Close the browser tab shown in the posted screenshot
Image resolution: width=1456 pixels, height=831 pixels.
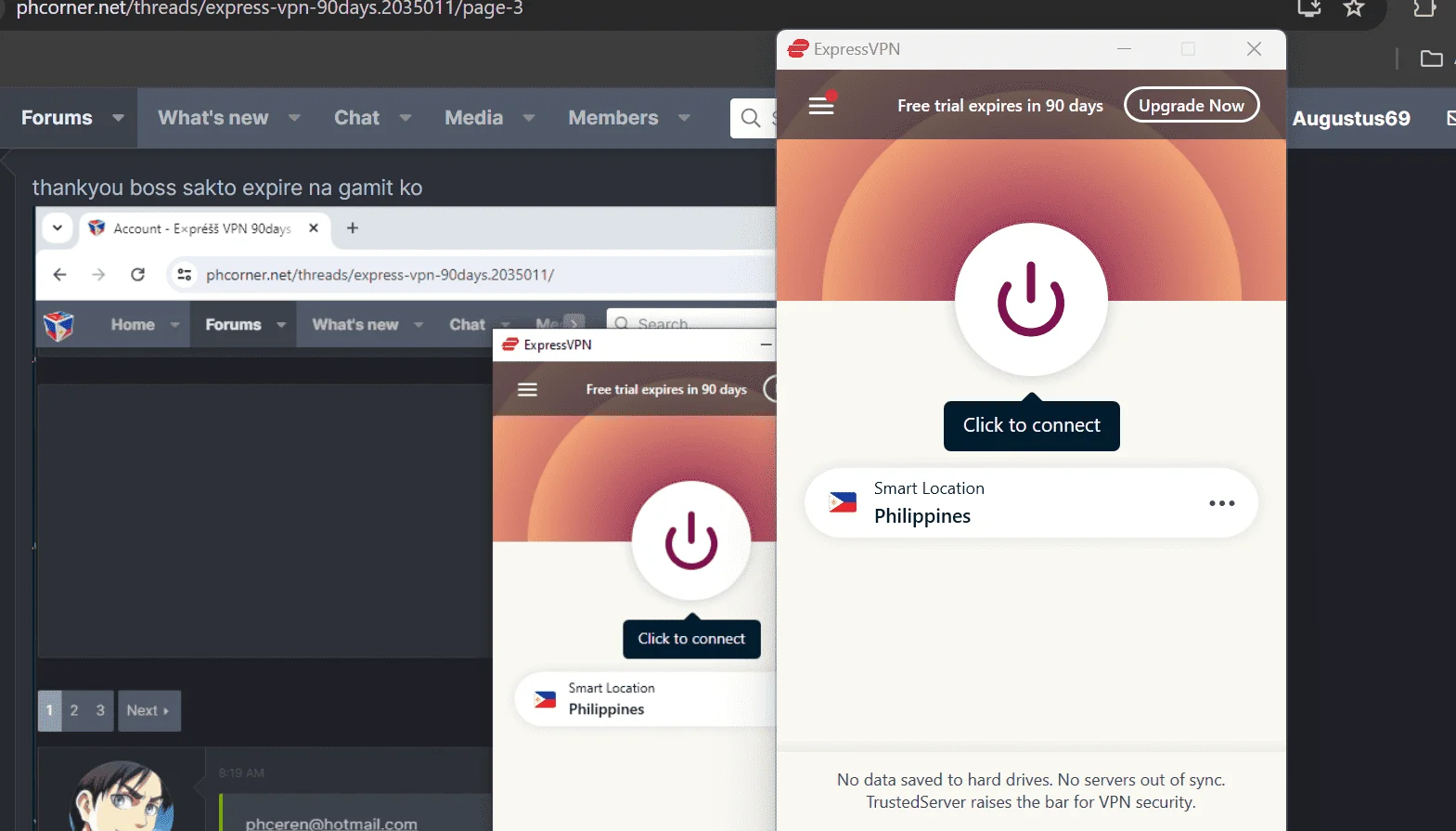pyautogui.click(x=314, y=228)
